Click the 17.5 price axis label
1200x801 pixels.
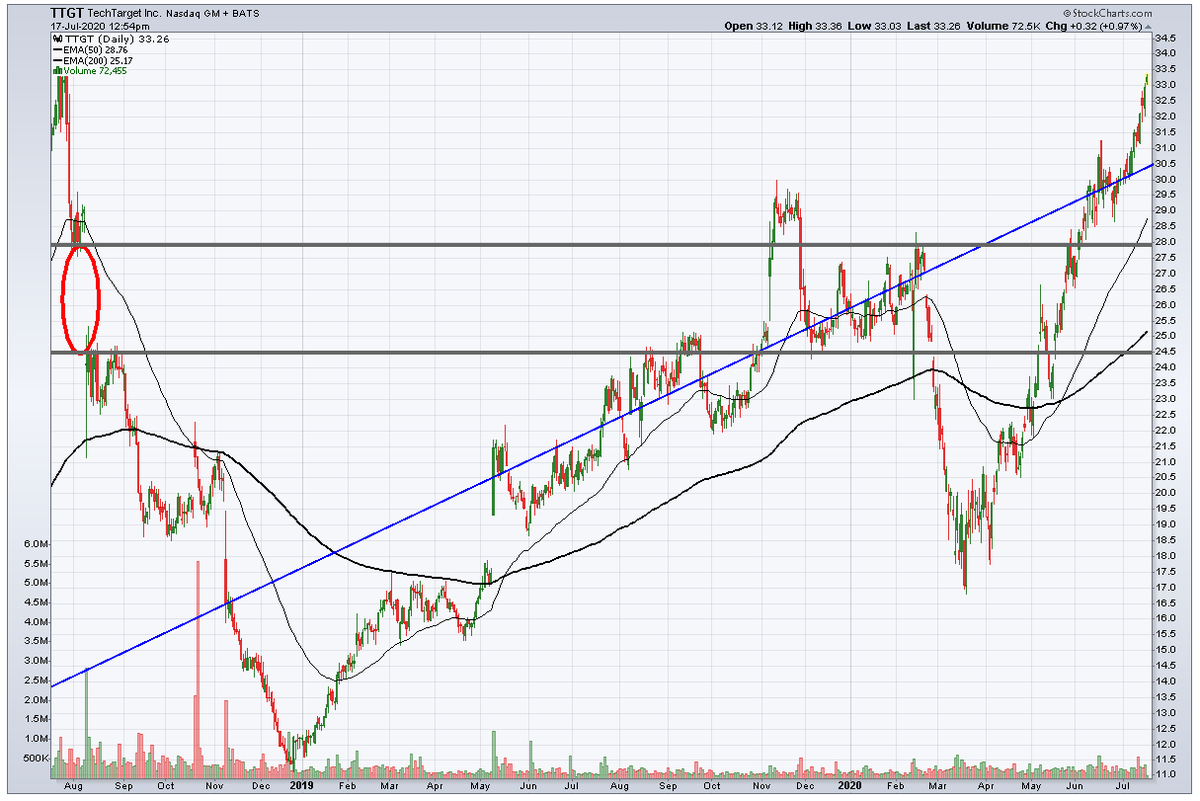[1166, 571]
